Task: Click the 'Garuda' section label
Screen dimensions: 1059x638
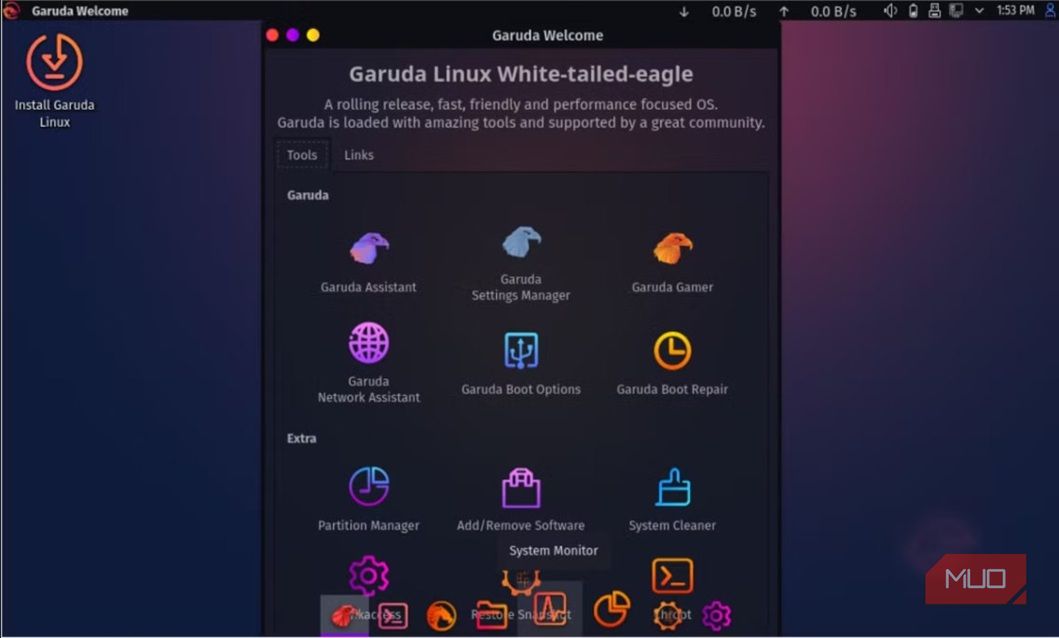Action: tap(307, 195)
